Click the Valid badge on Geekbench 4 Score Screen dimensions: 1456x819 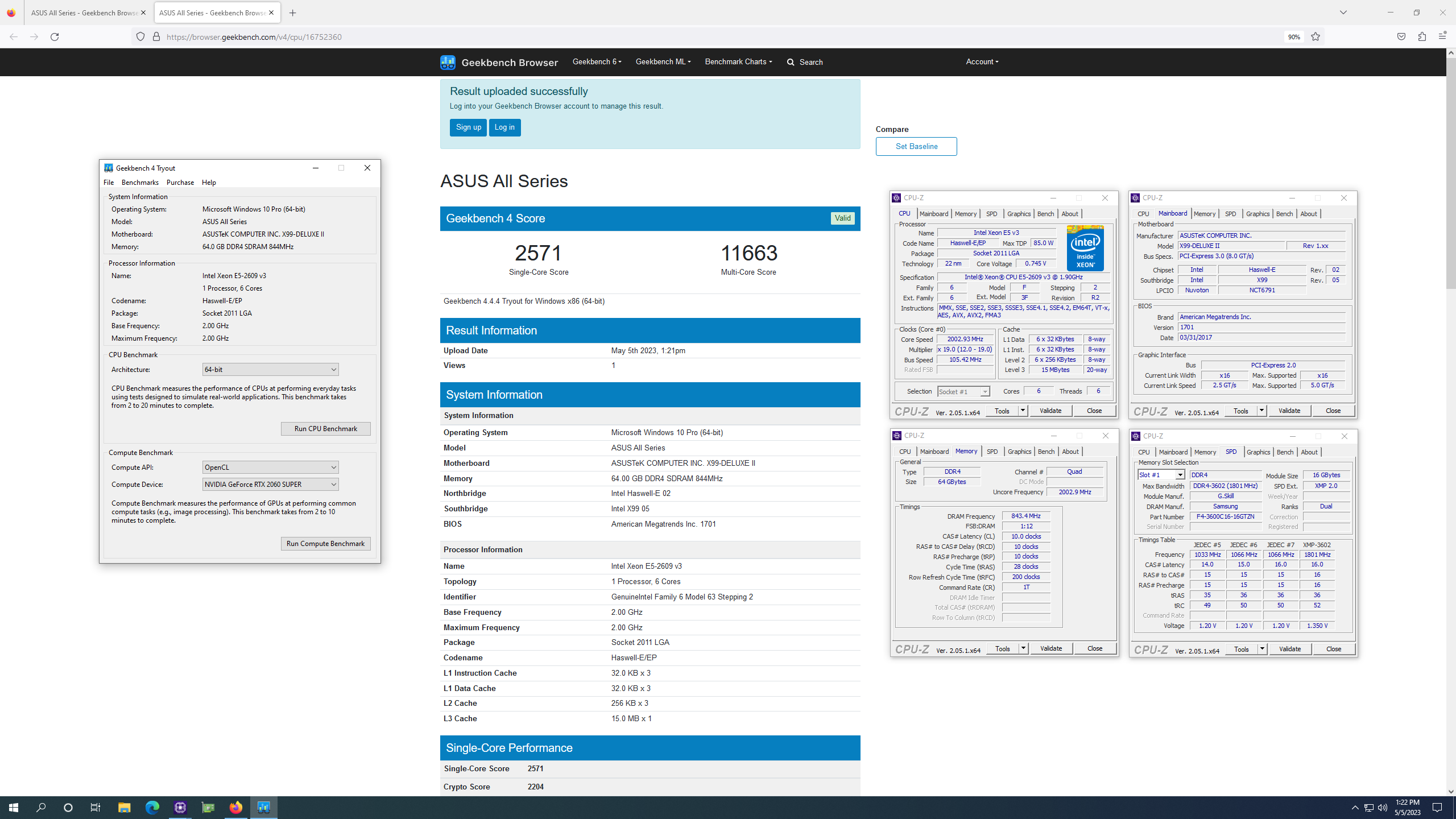(842, 218)
